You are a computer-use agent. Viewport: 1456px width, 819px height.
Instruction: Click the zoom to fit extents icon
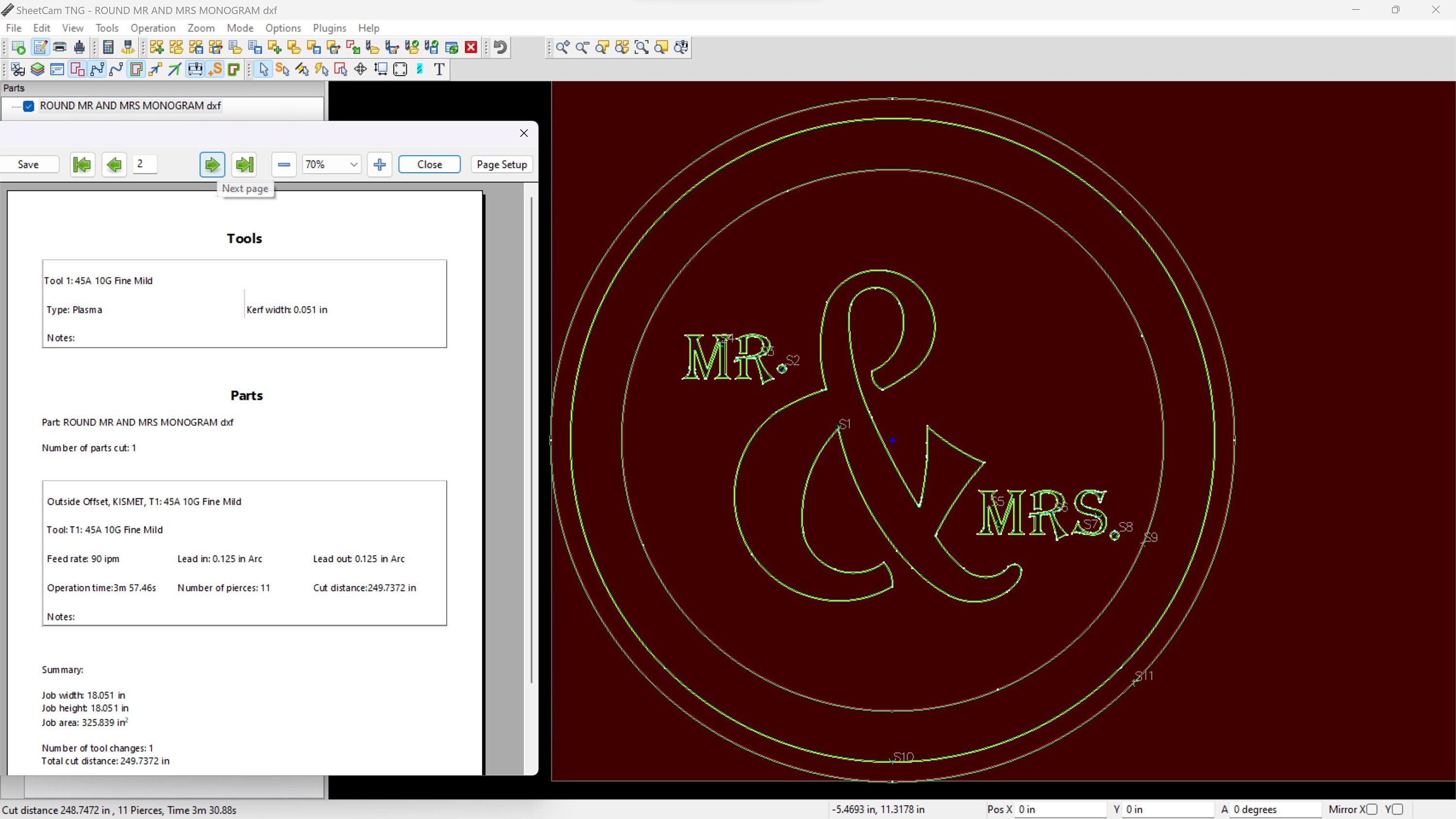tap(642, 48)
